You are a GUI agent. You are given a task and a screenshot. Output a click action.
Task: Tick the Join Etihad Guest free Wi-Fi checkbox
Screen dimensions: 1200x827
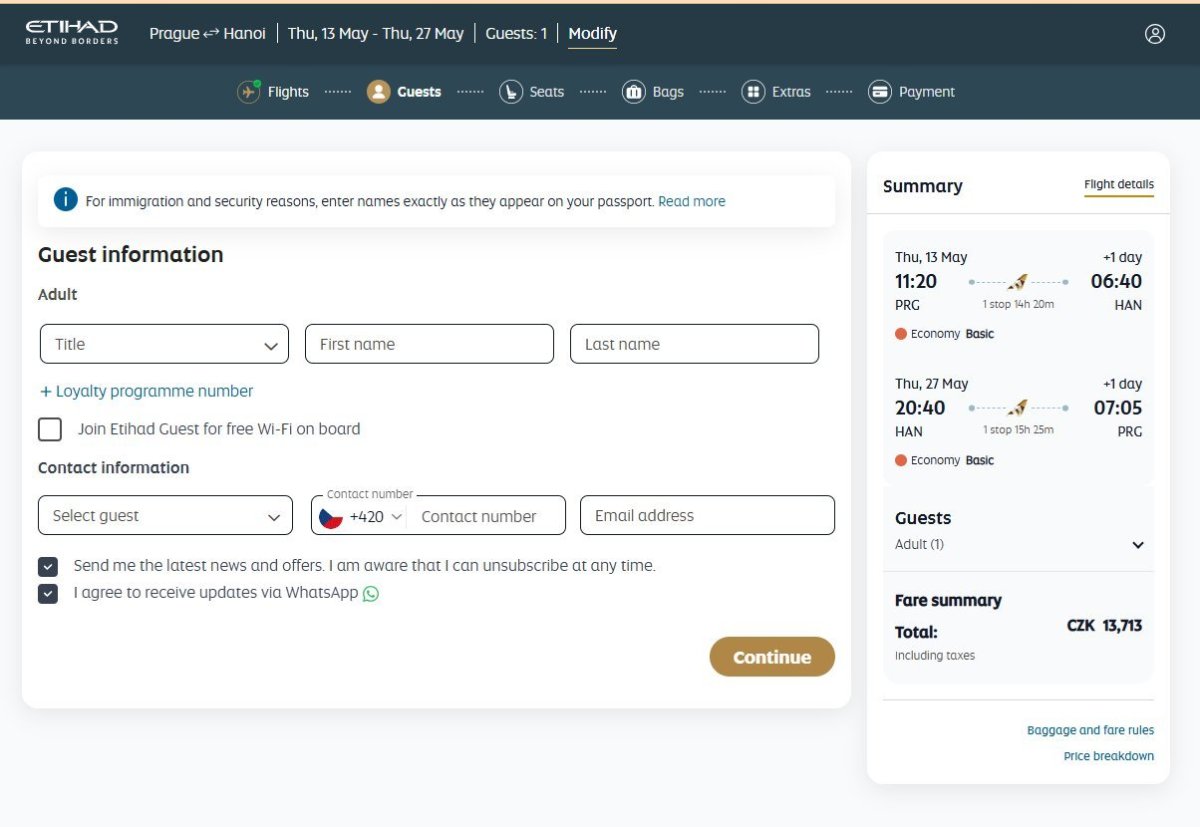click(50, 429)
